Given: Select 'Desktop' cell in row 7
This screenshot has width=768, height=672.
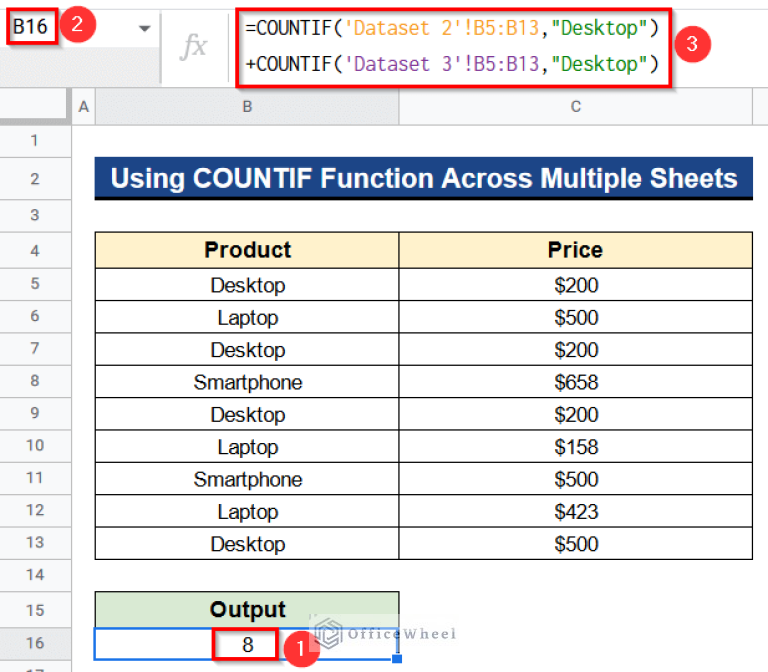Looking at the screenshot, I should (247, 349).
